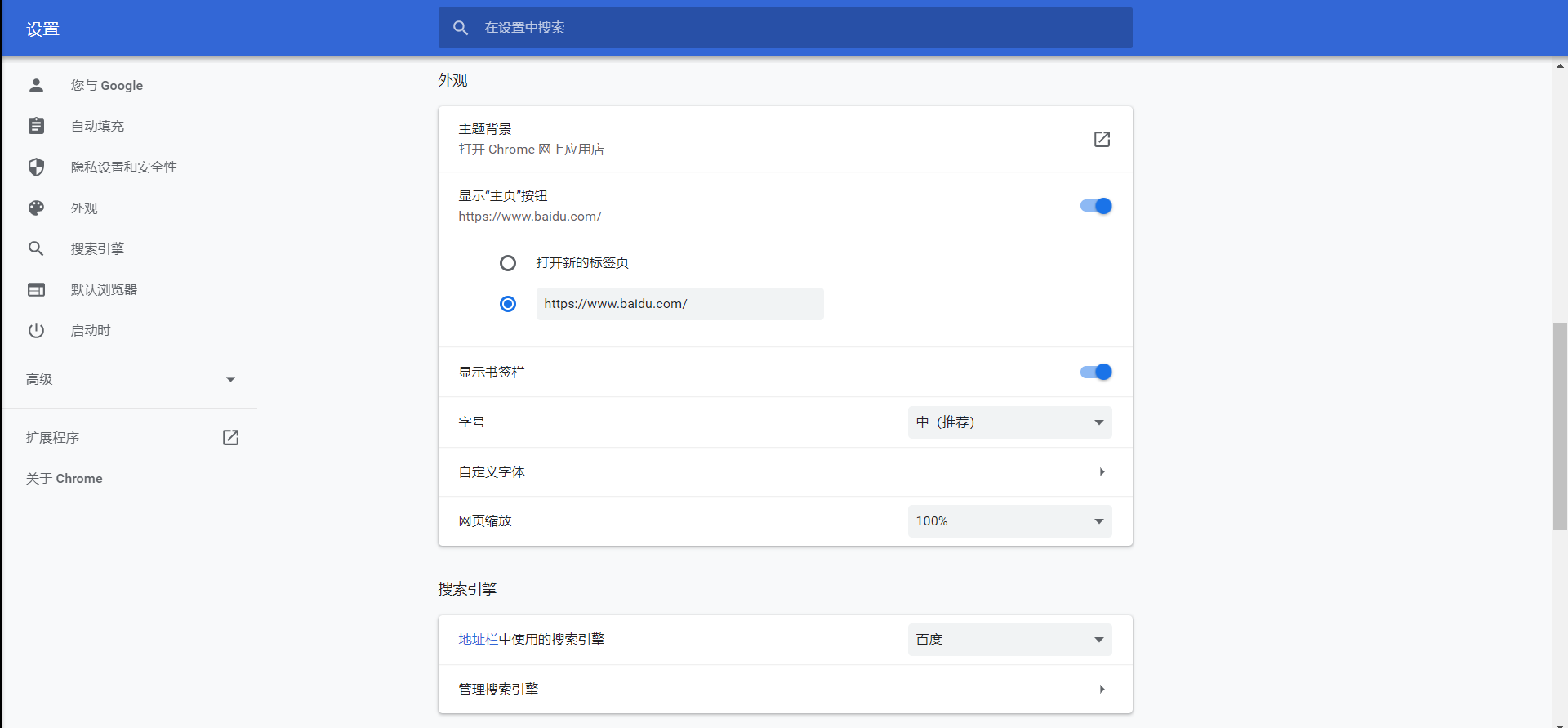Select the 打开新的标签页 radio button

coord(508,263)
